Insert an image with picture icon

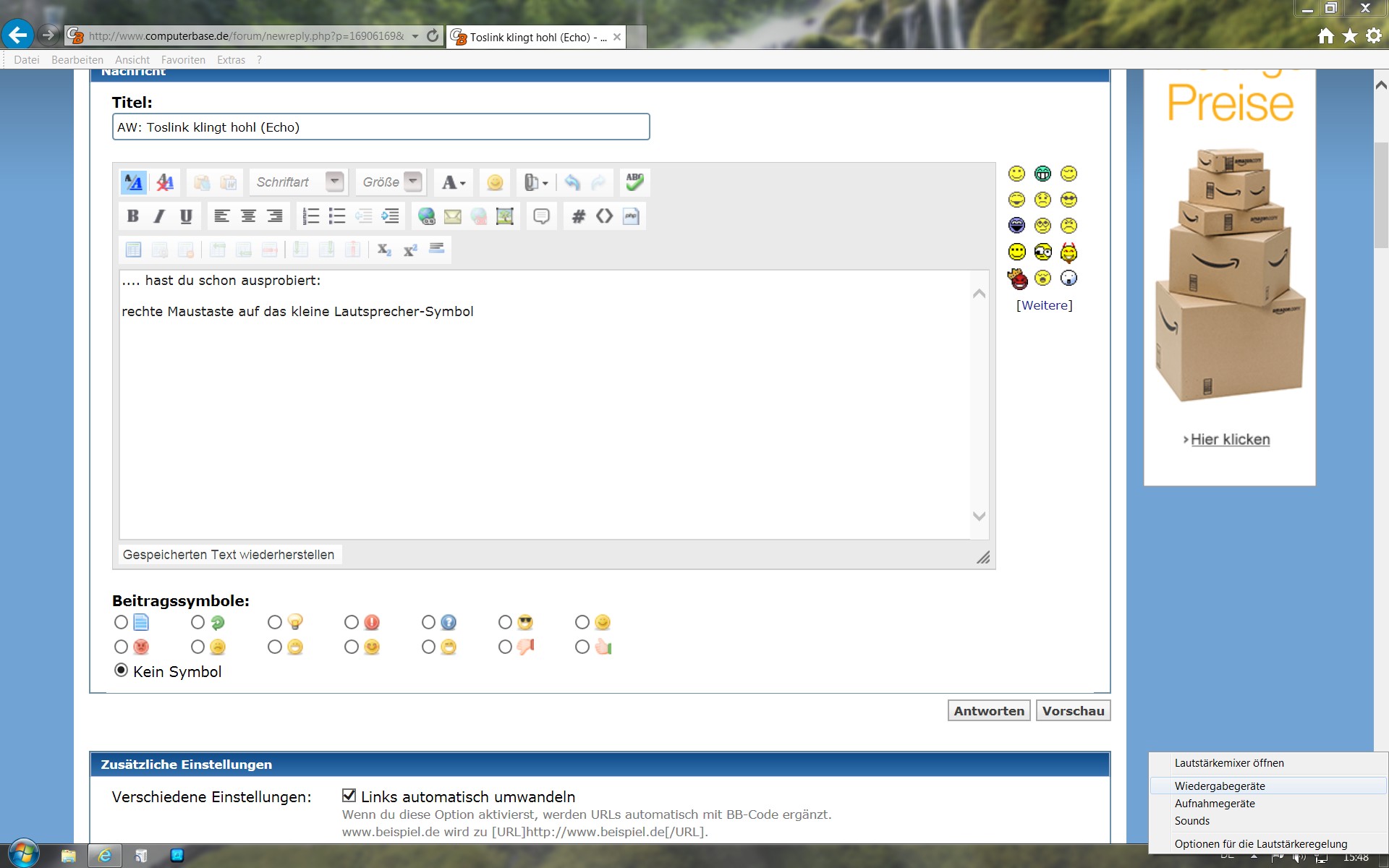coord(505,216)
